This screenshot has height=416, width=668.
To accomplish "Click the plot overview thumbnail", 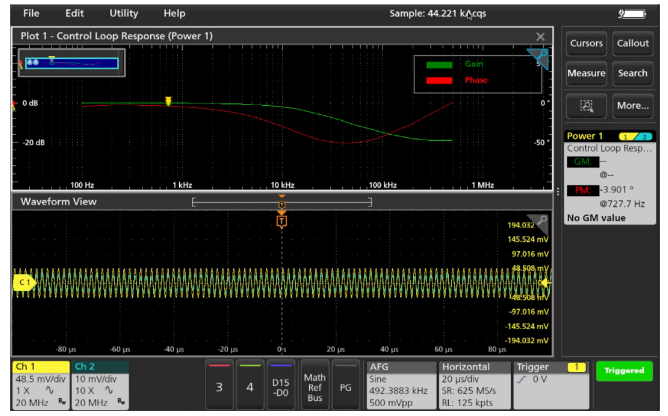I will click(x=72, y=63).
